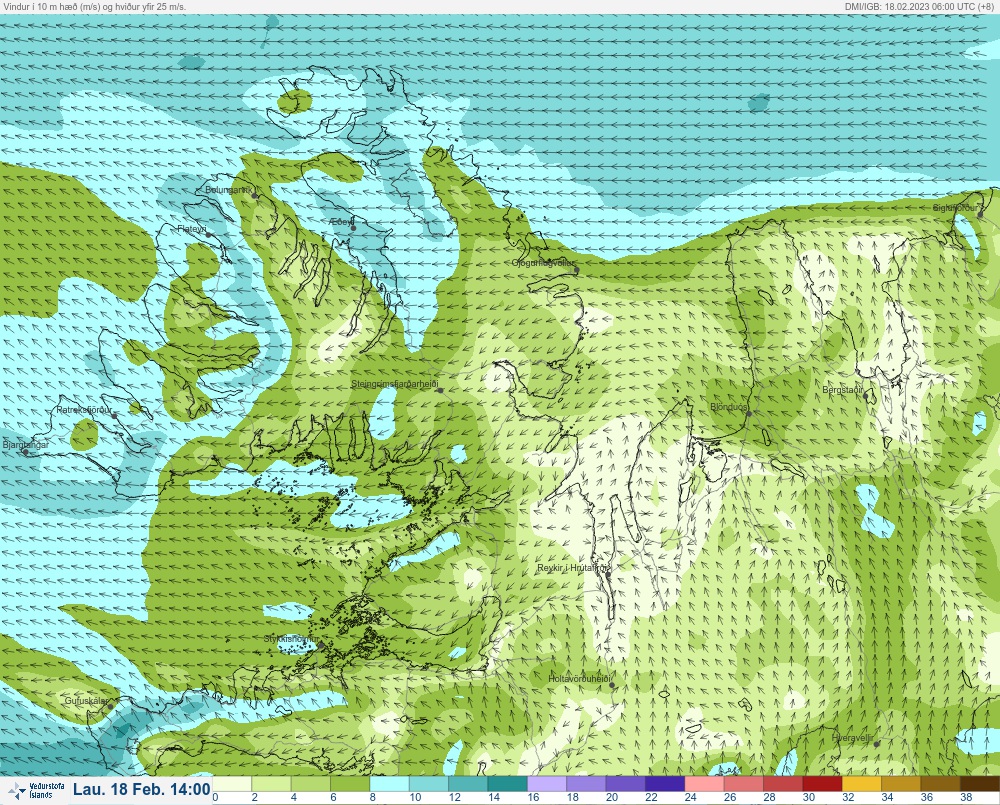Pick the 34–36 m/s ochre legend swatch
This screenshot has width=1000, height=805.
pyautogui.click(x=902, y=784)
